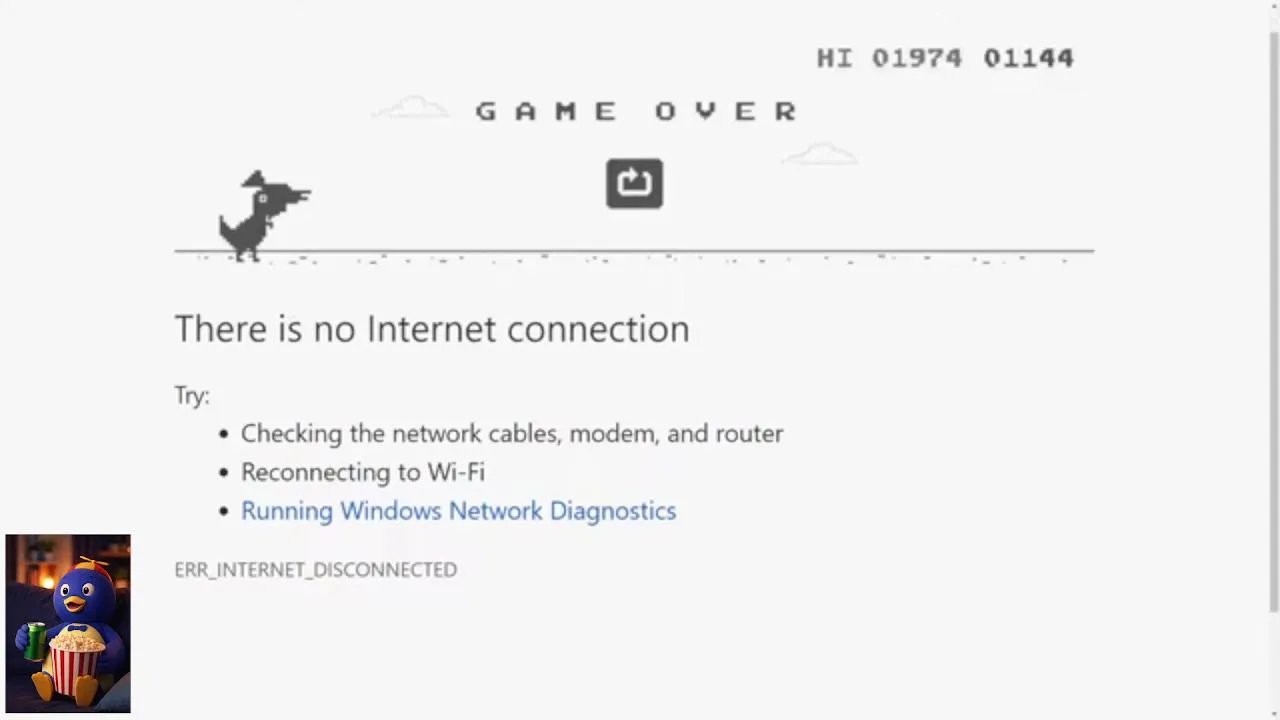
Task: Click the 'Reconnecting to Wi-Fi' suggestion
Action: [x=362, y=472]
